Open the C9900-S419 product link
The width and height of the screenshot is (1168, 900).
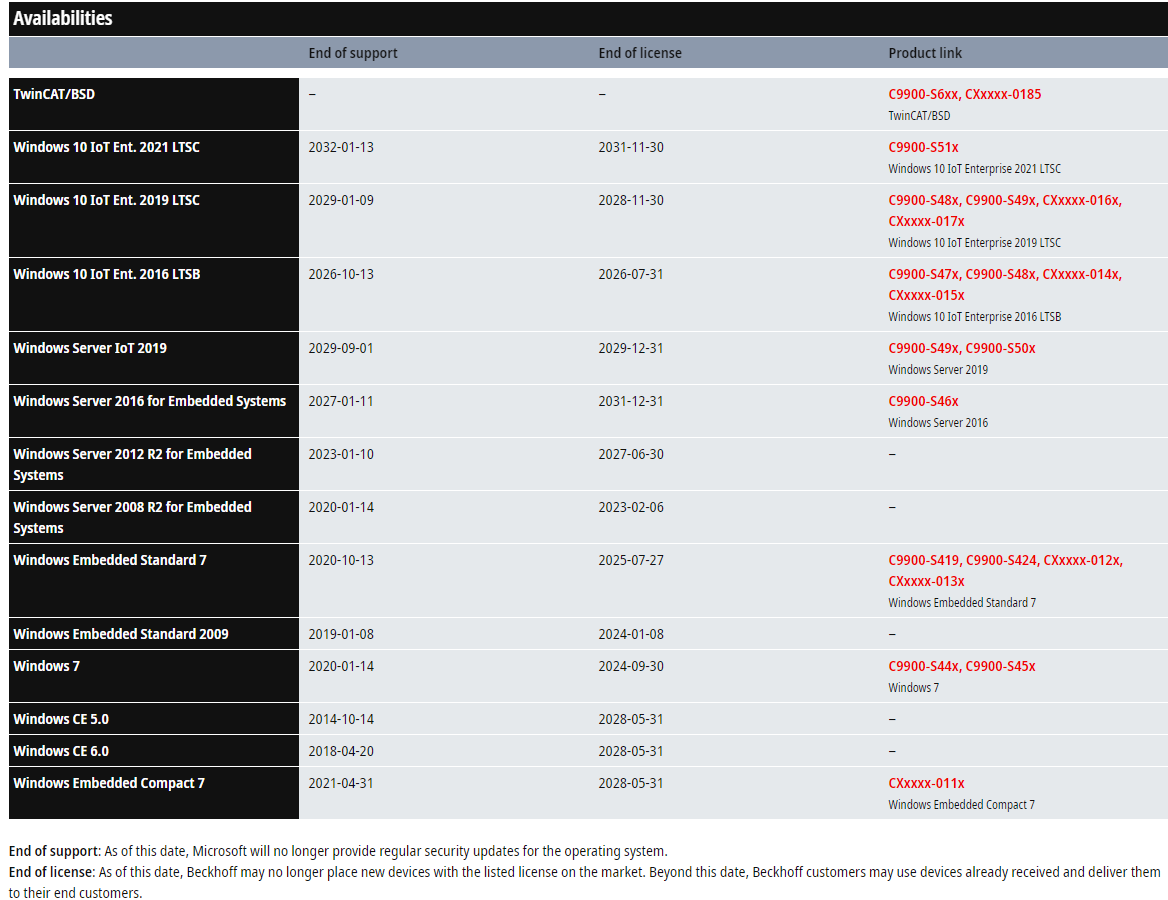(924, 560)
